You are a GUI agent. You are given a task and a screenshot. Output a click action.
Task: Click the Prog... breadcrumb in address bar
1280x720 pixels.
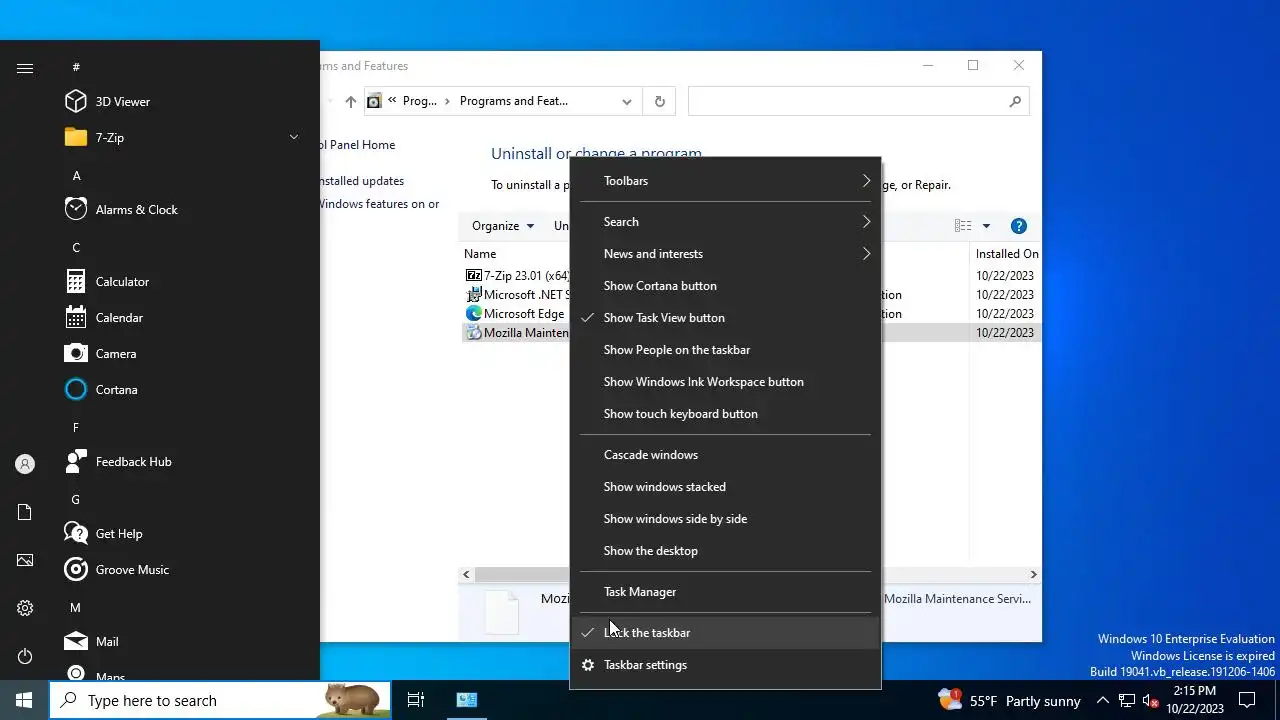point(420,101)
